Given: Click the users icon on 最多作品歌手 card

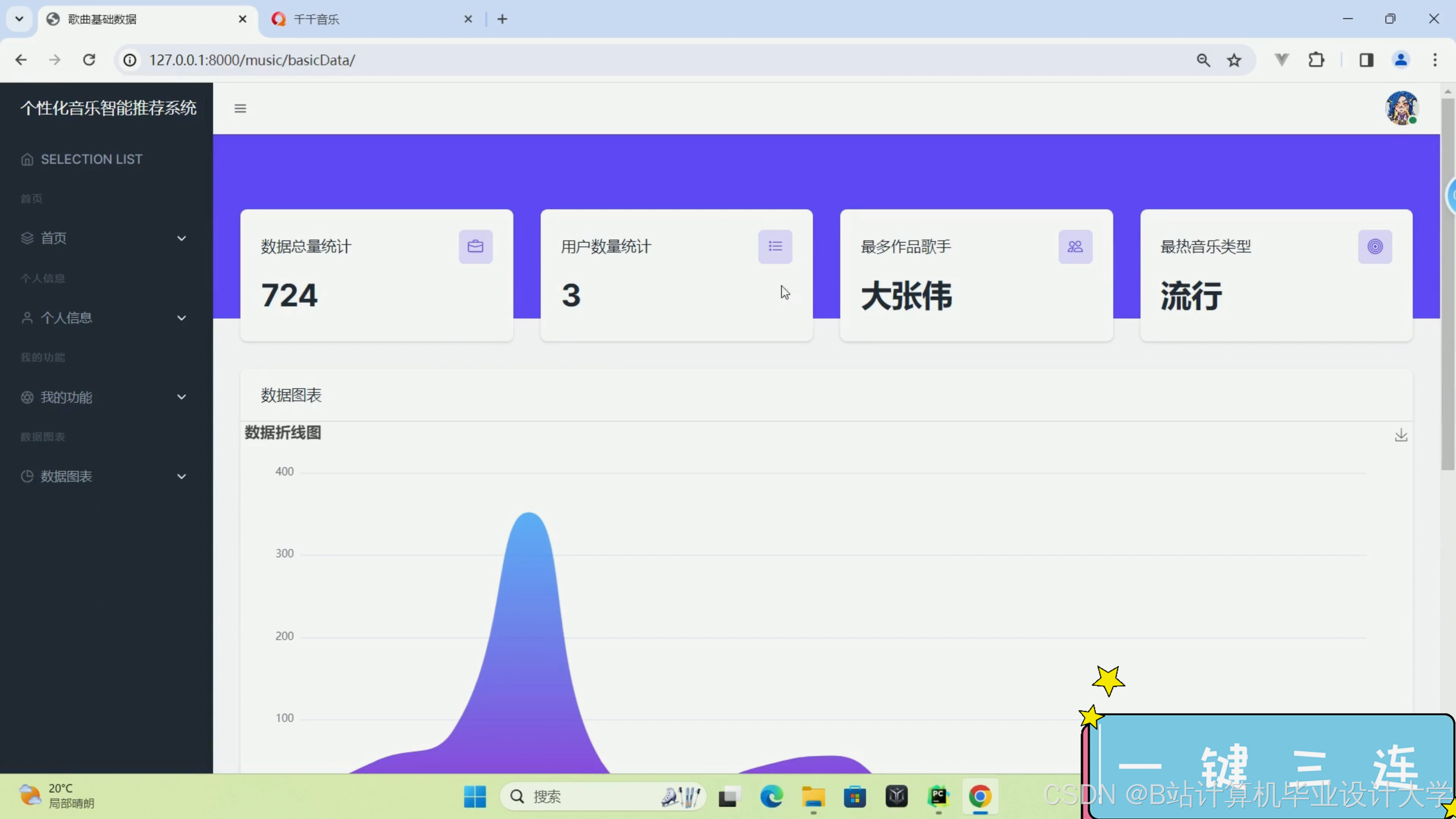Looking at the screenshot, I should (1075, 246).
